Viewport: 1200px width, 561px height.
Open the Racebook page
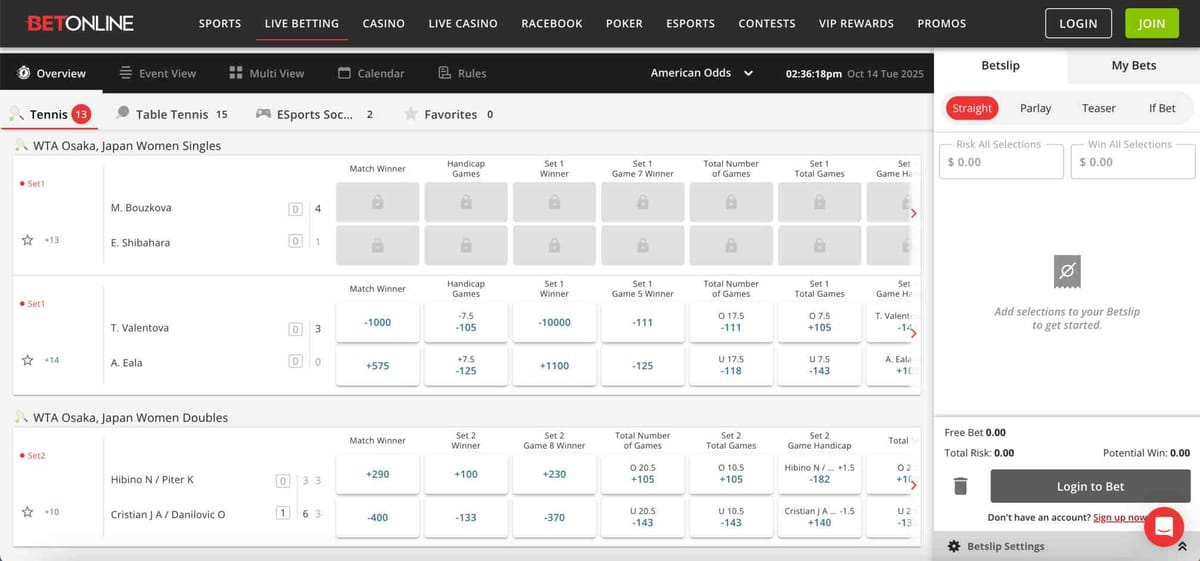point(552,23)
